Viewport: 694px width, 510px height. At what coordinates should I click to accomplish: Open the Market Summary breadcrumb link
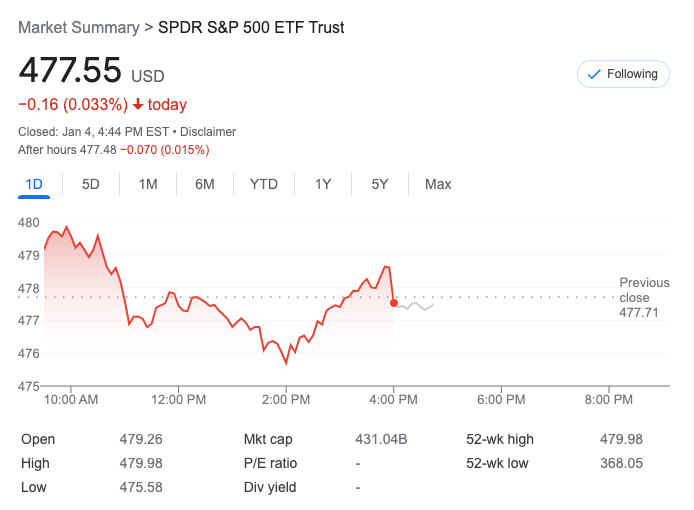tap(79, 28)
